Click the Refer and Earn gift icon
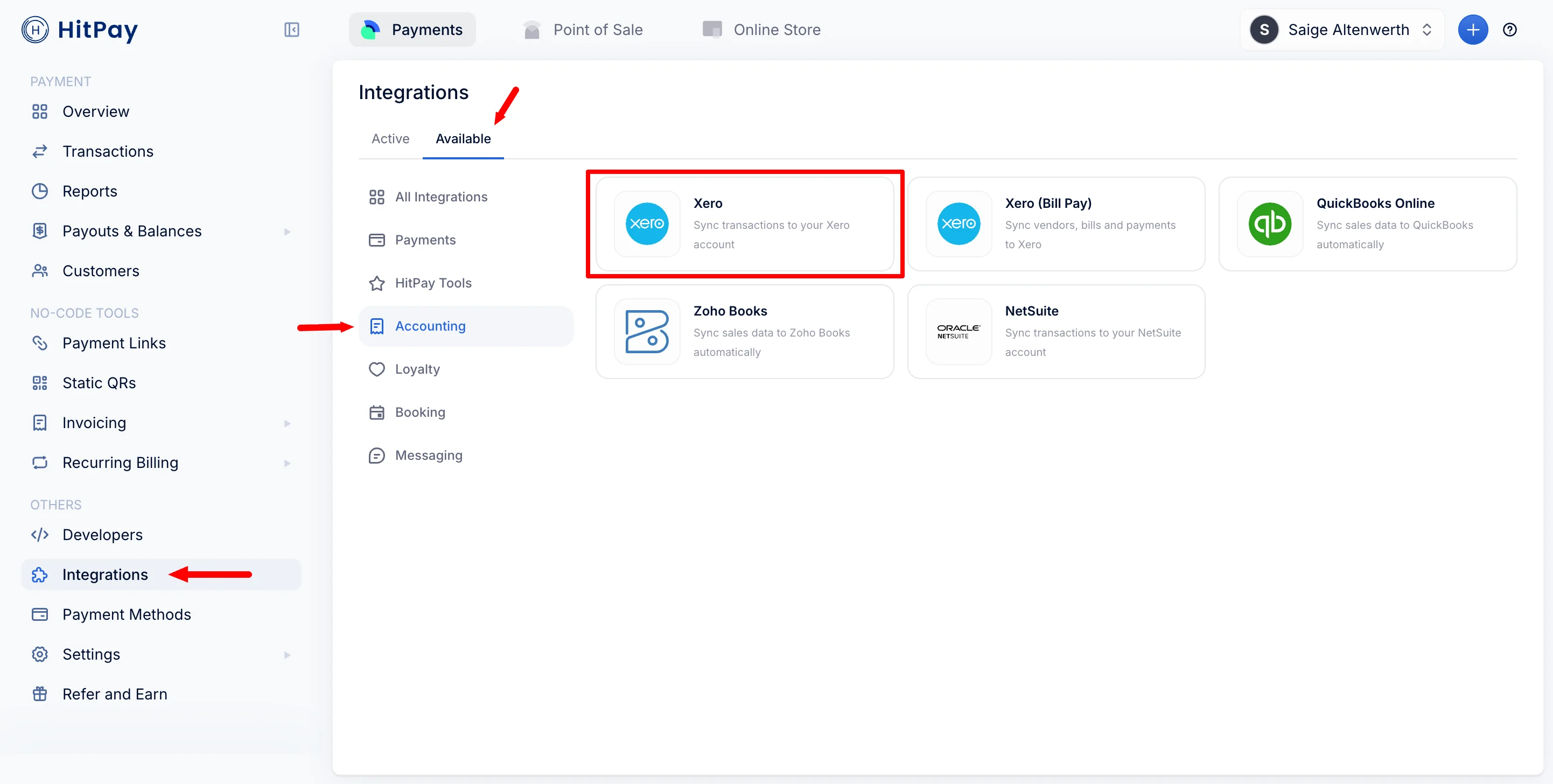The image size is (1553, 784). (x=40, y=694)
